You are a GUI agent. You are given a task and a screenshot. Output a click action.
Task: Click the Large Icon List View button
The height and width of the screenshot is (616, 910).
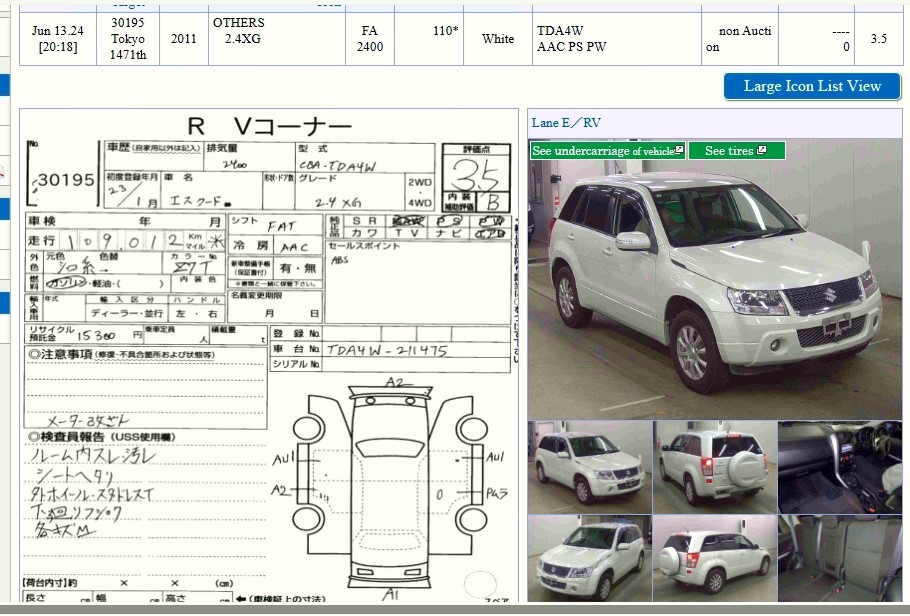point(812,87)
